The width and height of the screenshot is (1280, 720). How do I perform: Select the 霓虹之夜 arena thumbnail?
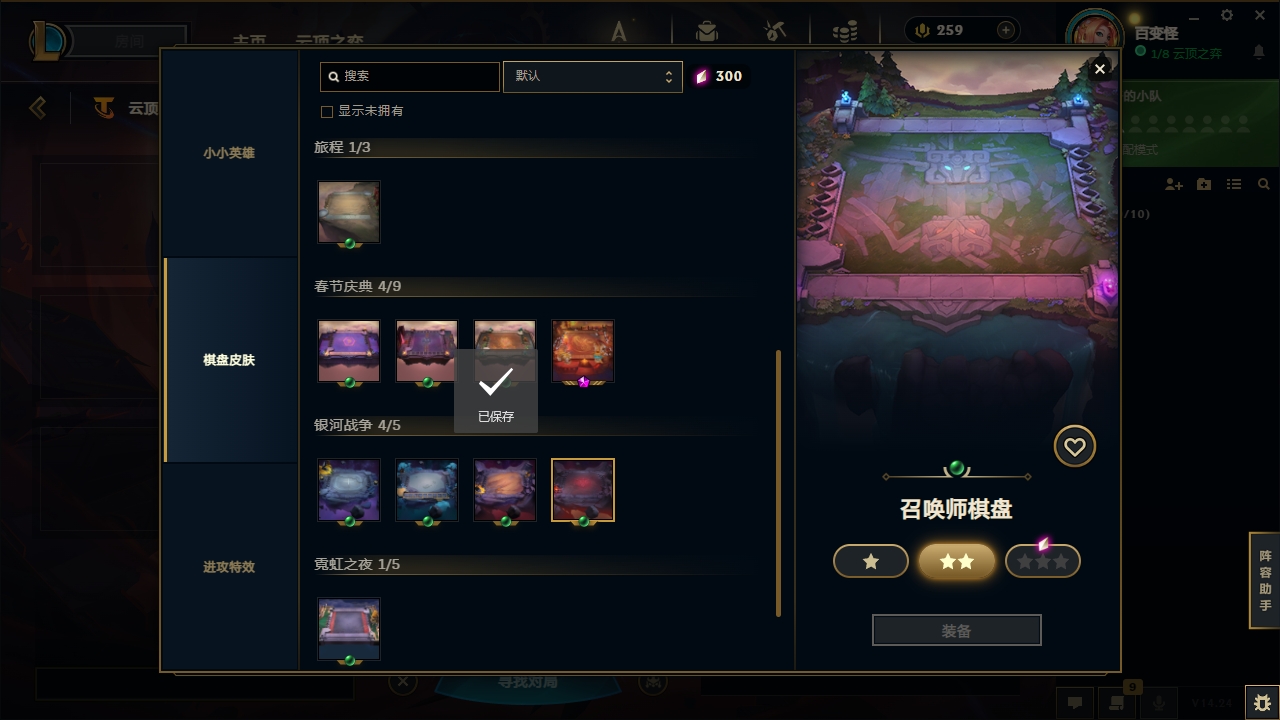coord(349,629)
